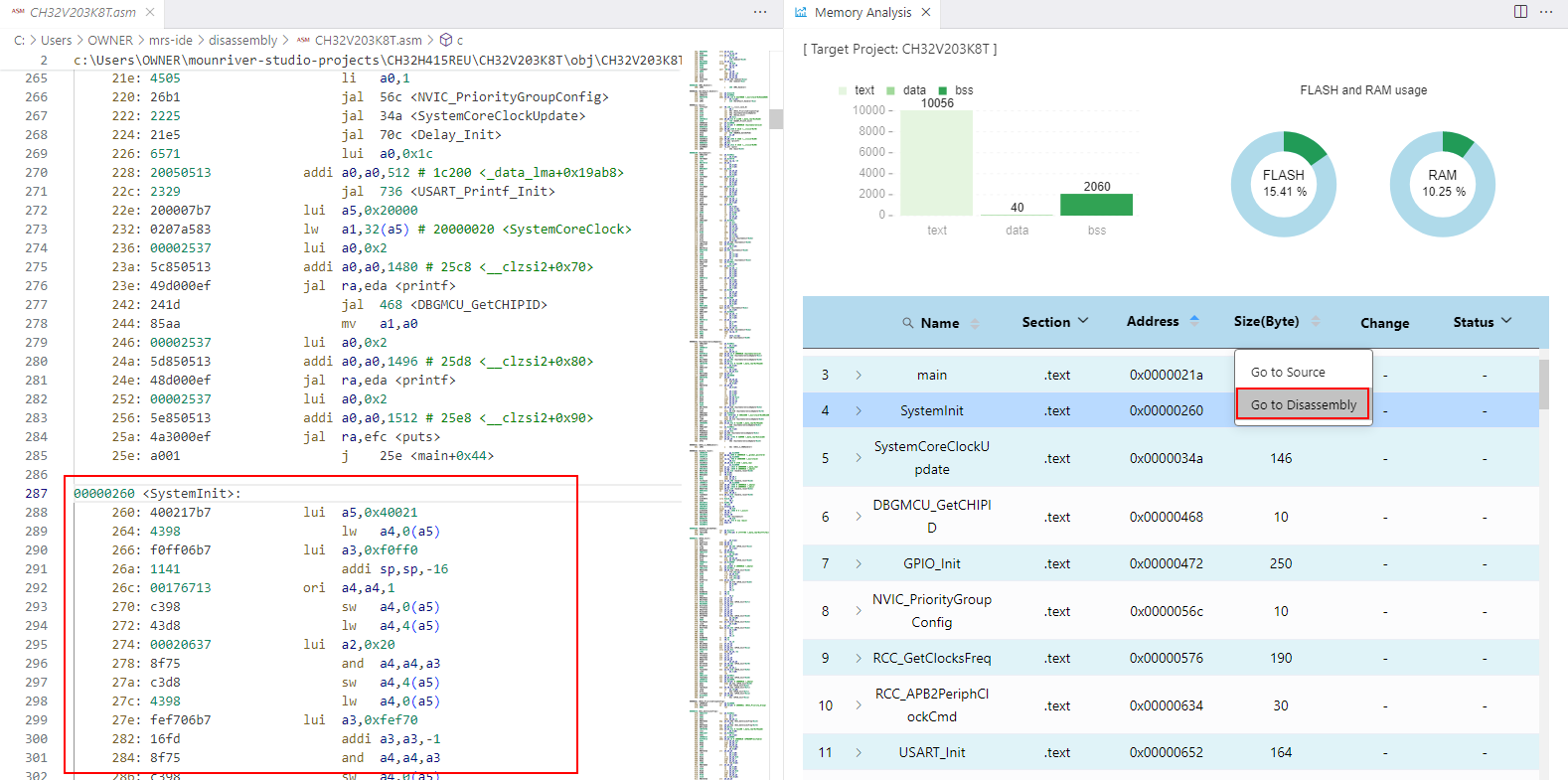Viewport: 1568px width, 780px height.
Task: Click the mrs-ide breadcrumb segment
Action: coord(171,41)
